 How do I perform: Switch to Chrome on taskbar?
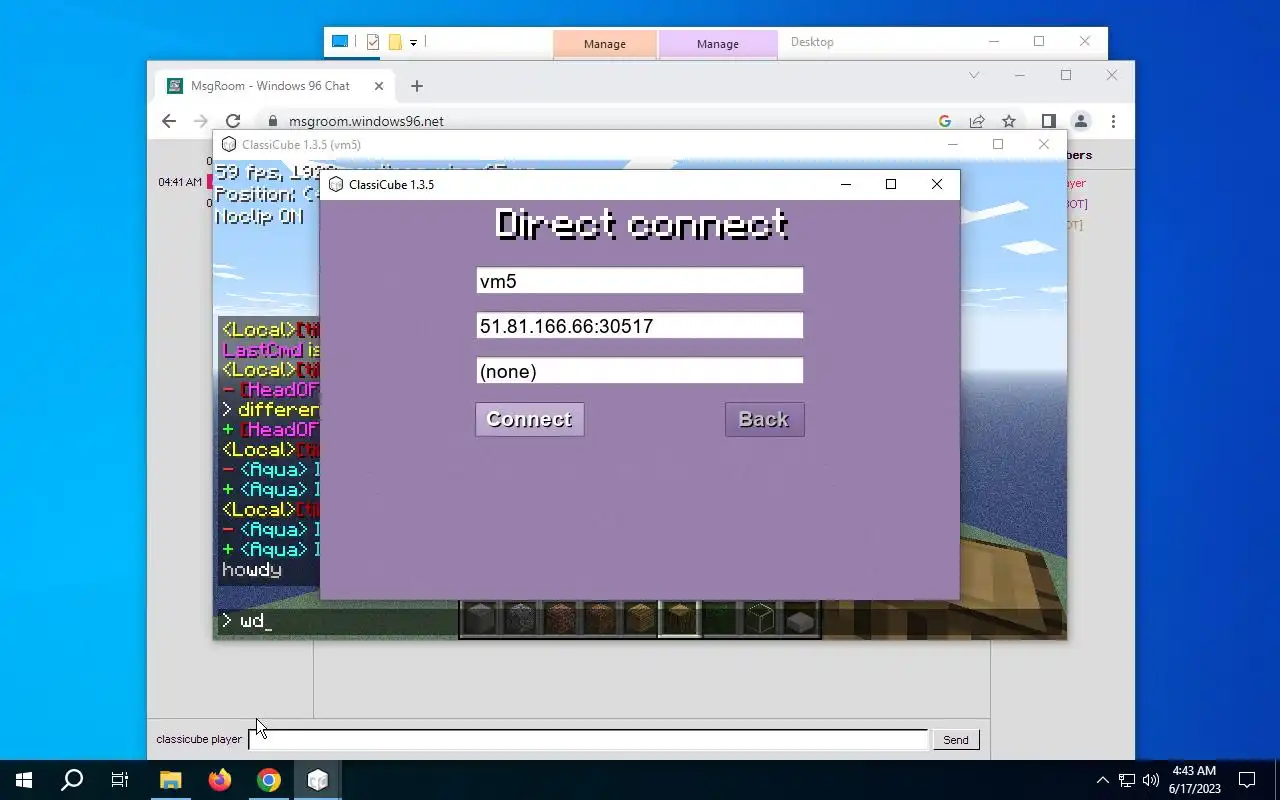tap(268, 780)
